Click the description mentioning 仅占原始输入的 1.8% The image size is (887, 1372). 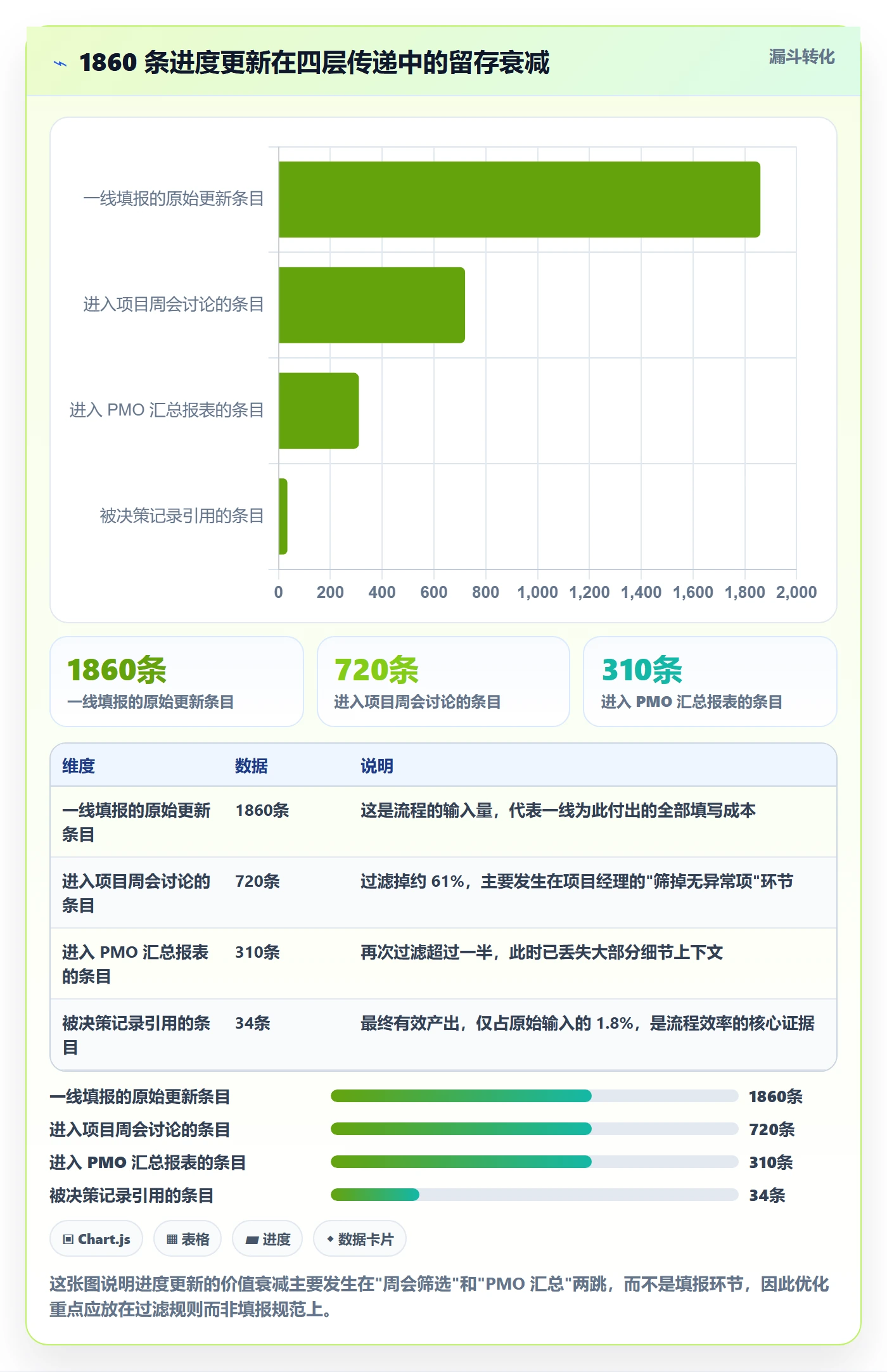pyautogui.click(x=587, y=1023)
